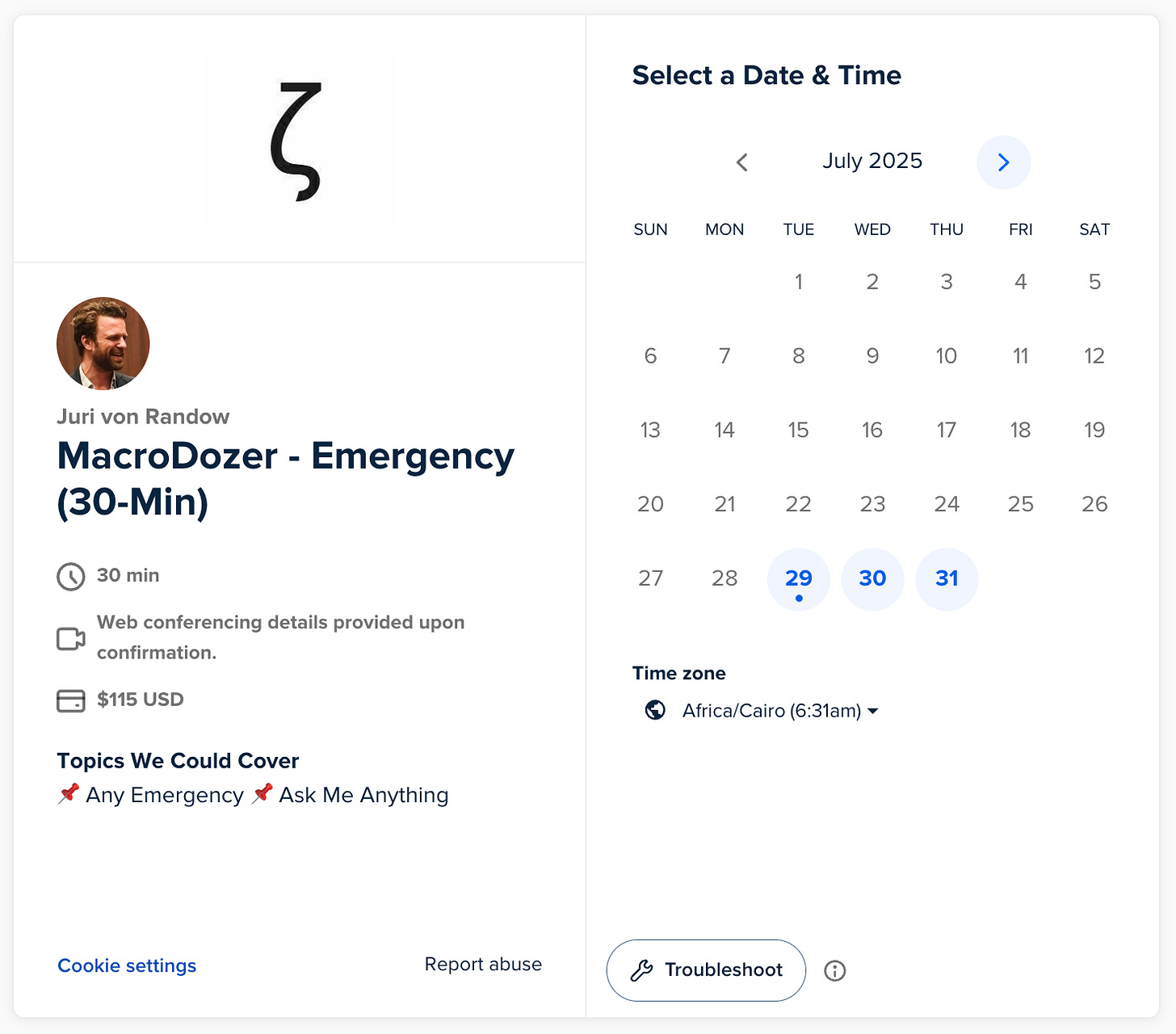Click the 'Time zone' label
This screenshot has height=1034, width=1176.
(679, 674)
